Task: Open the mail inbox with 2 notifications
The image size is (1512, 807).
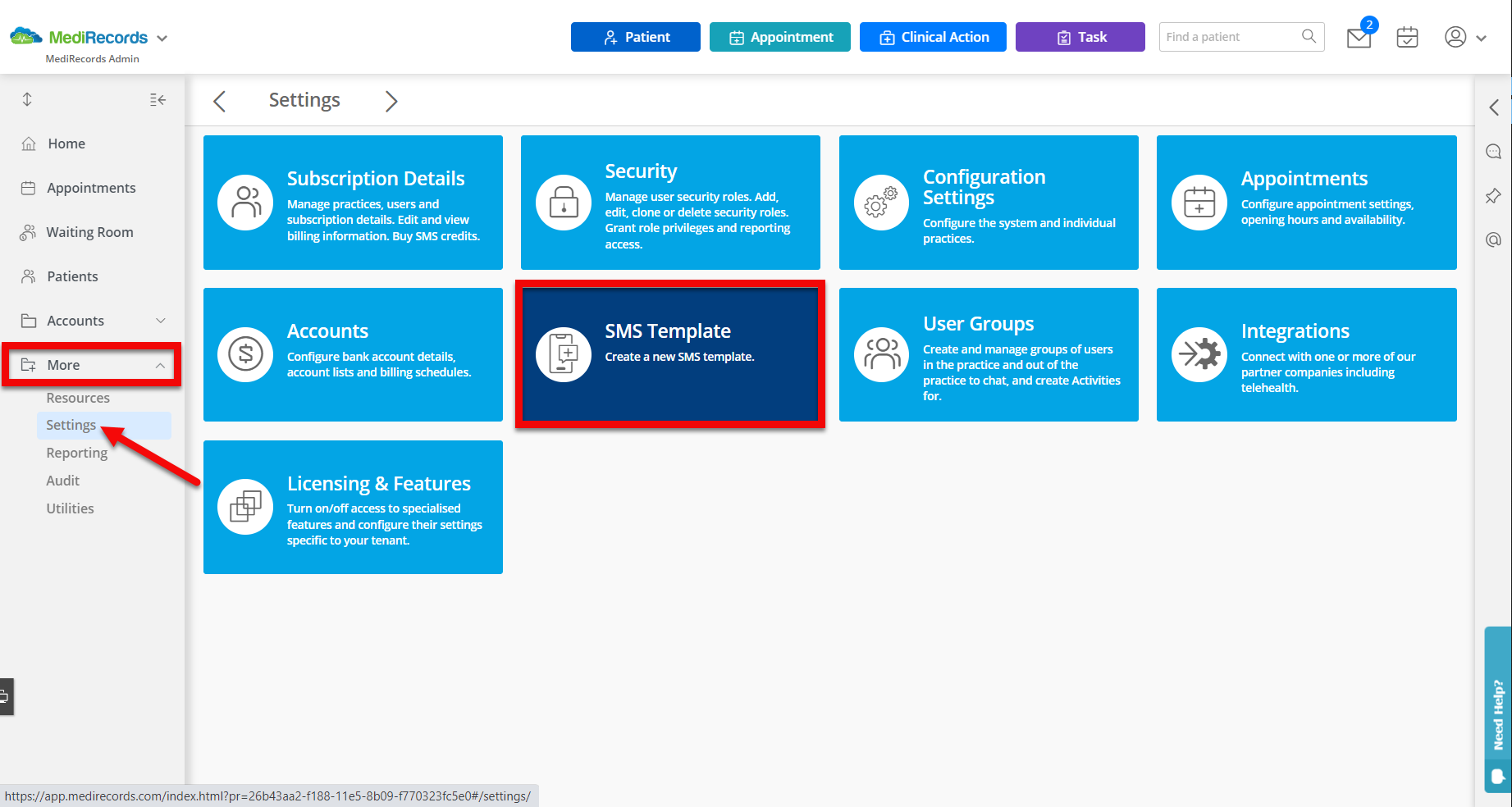Action: pyautogui.click(x=1359, y=37)
